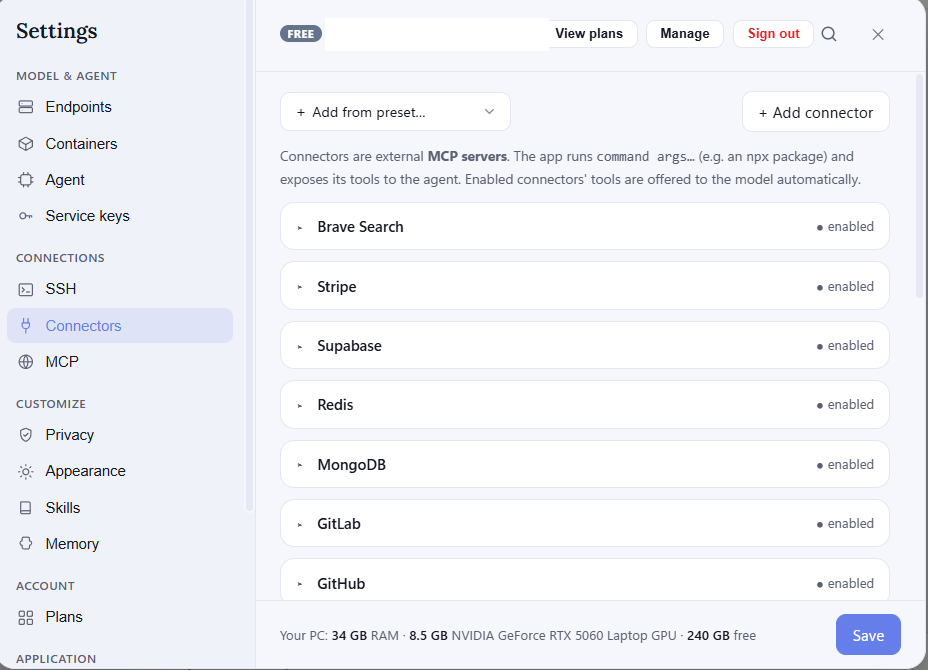Click the Brave Search connector name
This screenshot has height=670, width=928.
[360, 227]
